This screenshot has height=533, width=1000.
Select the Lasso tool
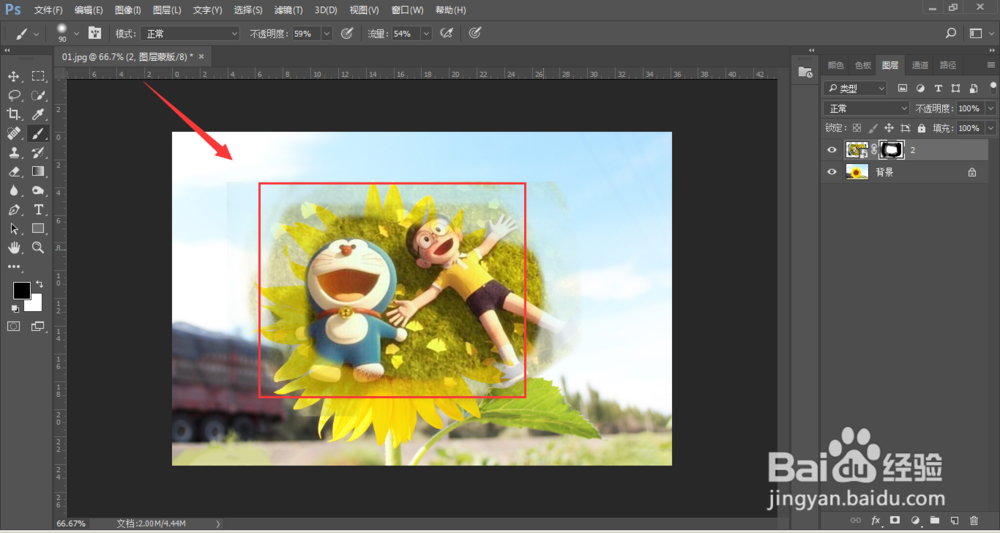(x=13, y=96)
